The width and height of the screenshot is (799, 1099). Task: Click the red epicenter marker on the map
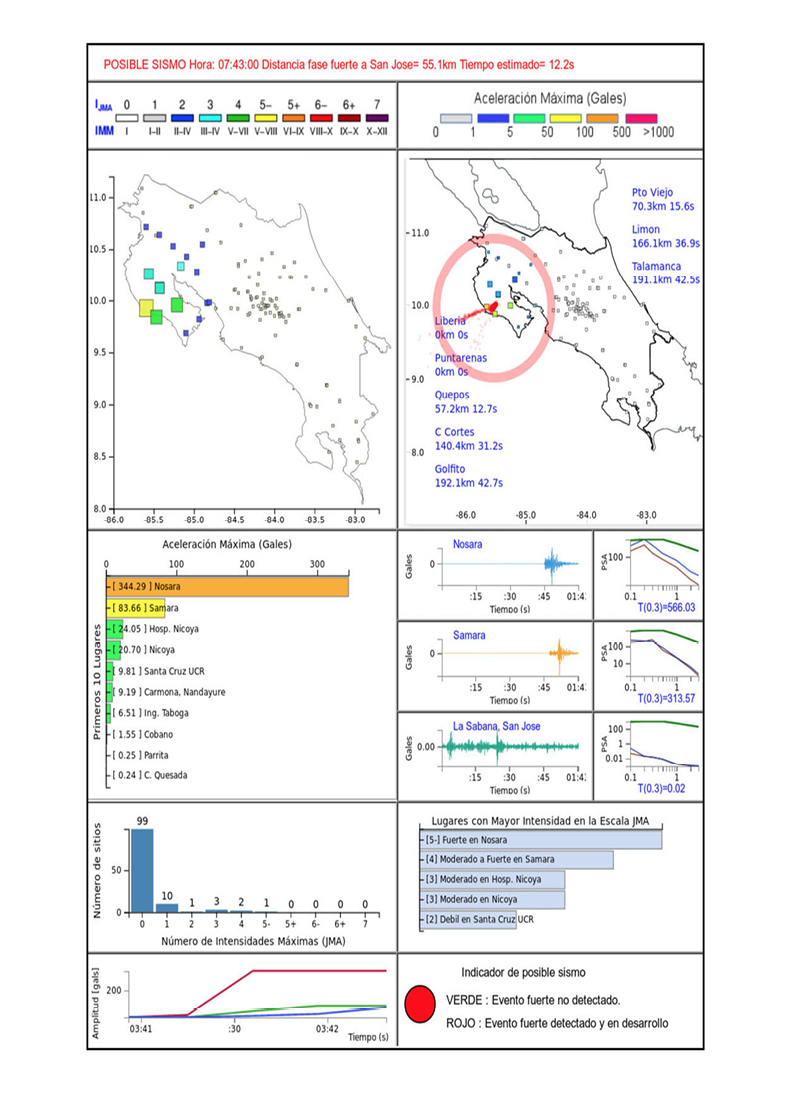[493, 307]
